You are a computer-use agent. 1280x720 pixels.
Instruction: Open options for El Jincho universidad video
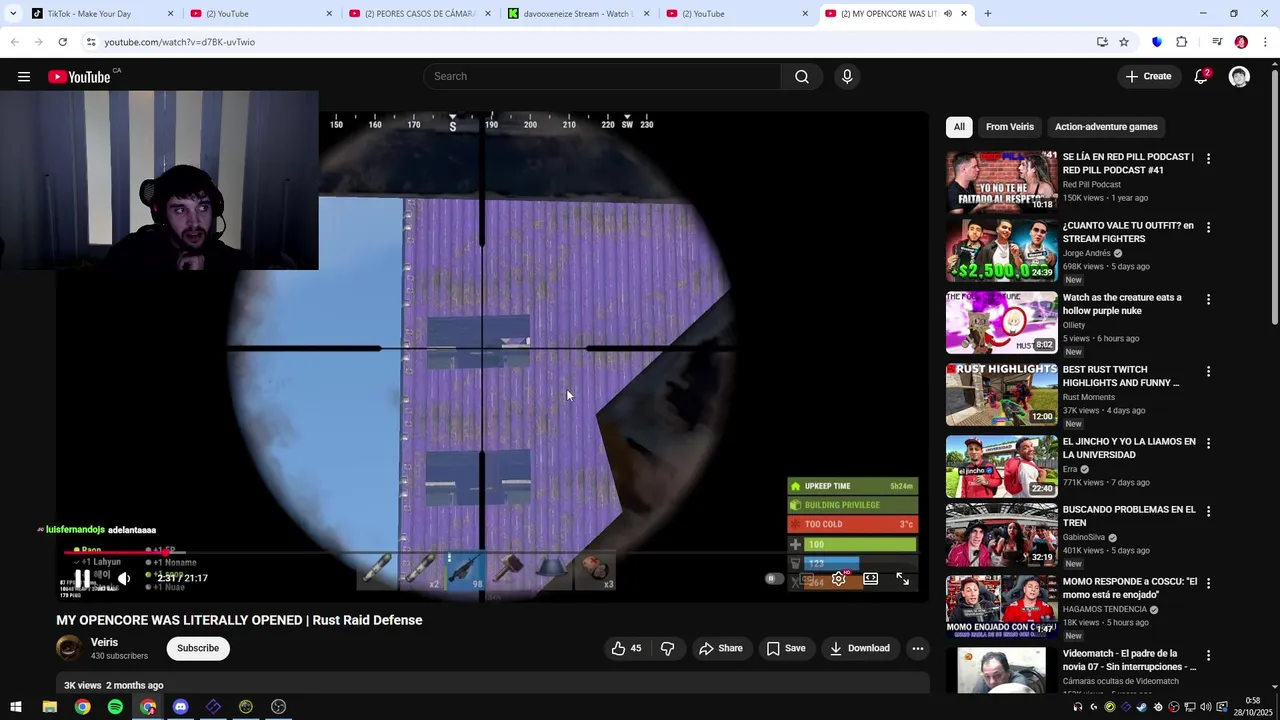pyautogui.click(x=1208, y=443)
